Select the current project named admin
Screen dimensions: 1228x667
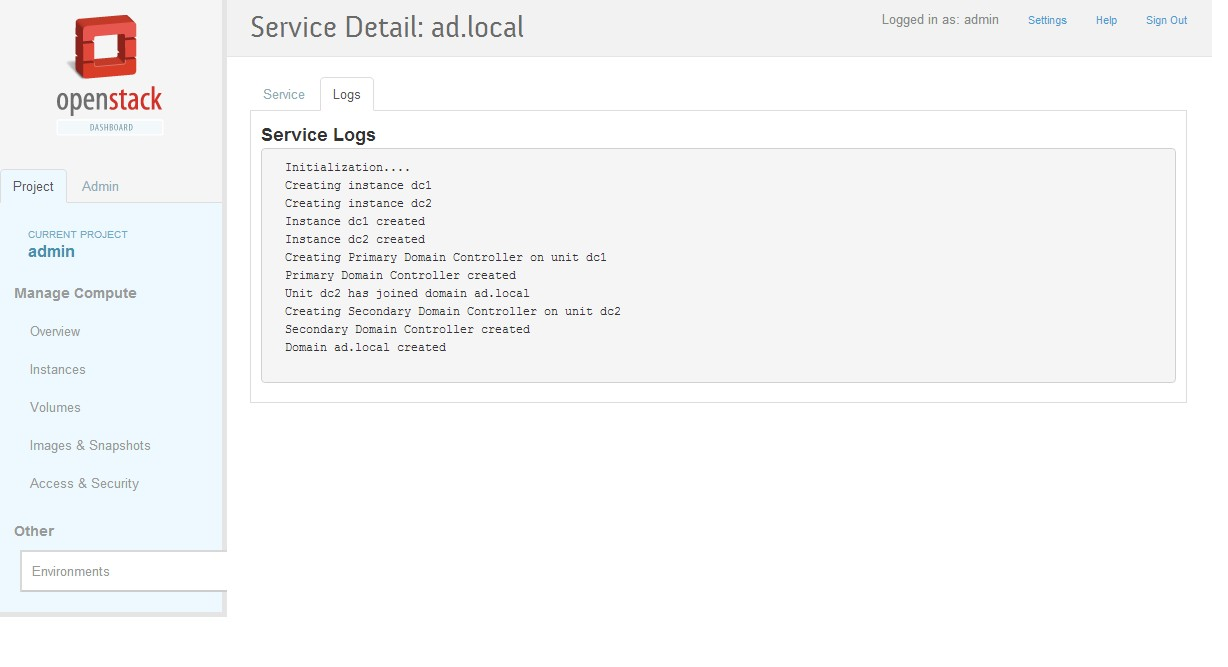tap(51, 252)
